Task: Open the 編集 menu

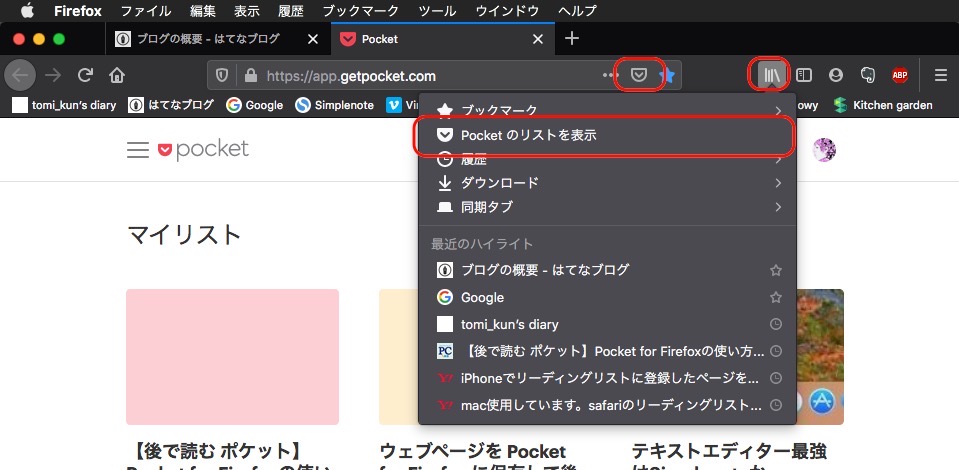Action: pyautogui.click(x=202, y=10)
